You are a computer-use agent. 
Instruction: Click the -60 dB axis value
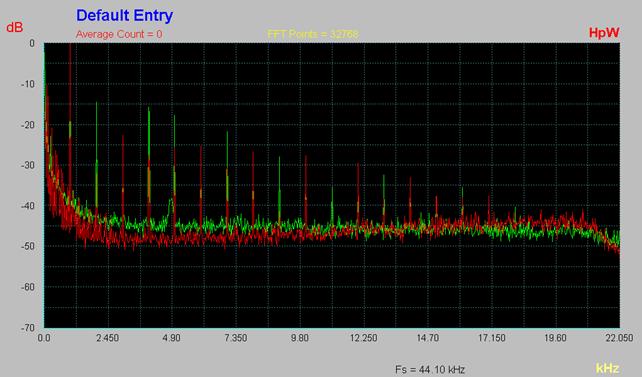29,287
